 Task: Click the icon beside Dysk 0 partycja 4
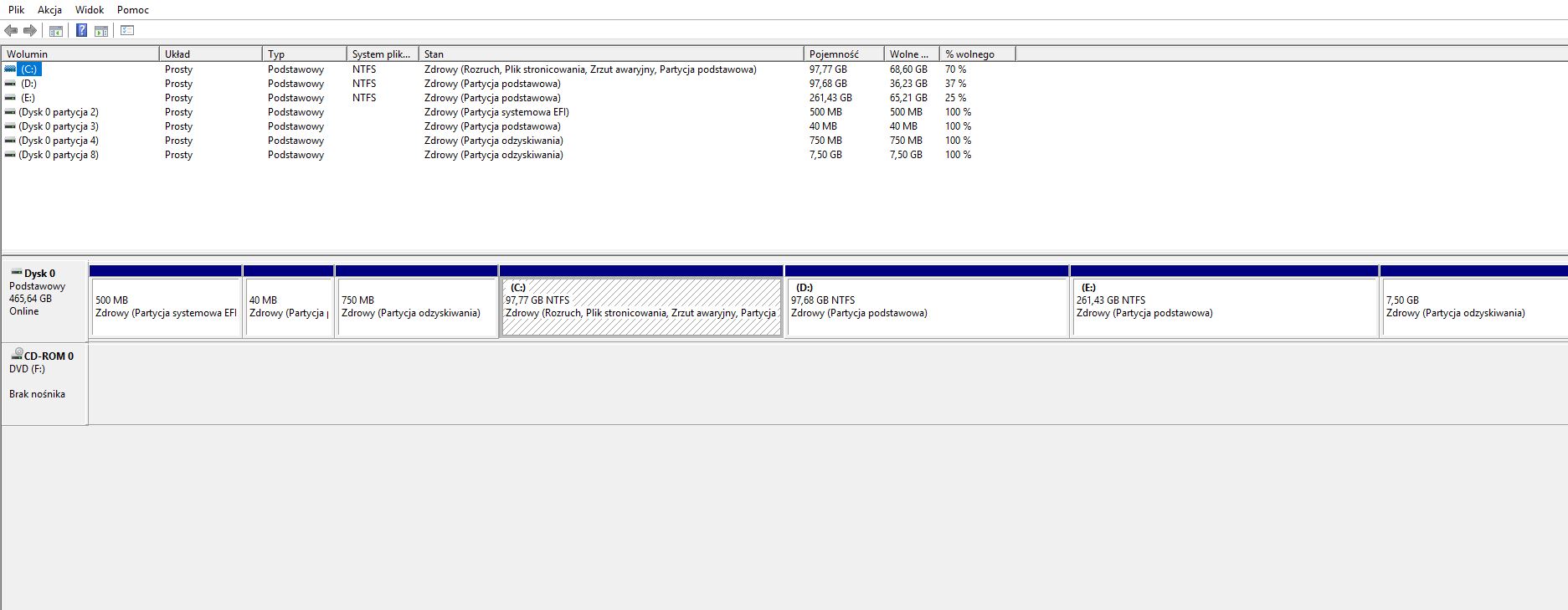click(10, 141)
